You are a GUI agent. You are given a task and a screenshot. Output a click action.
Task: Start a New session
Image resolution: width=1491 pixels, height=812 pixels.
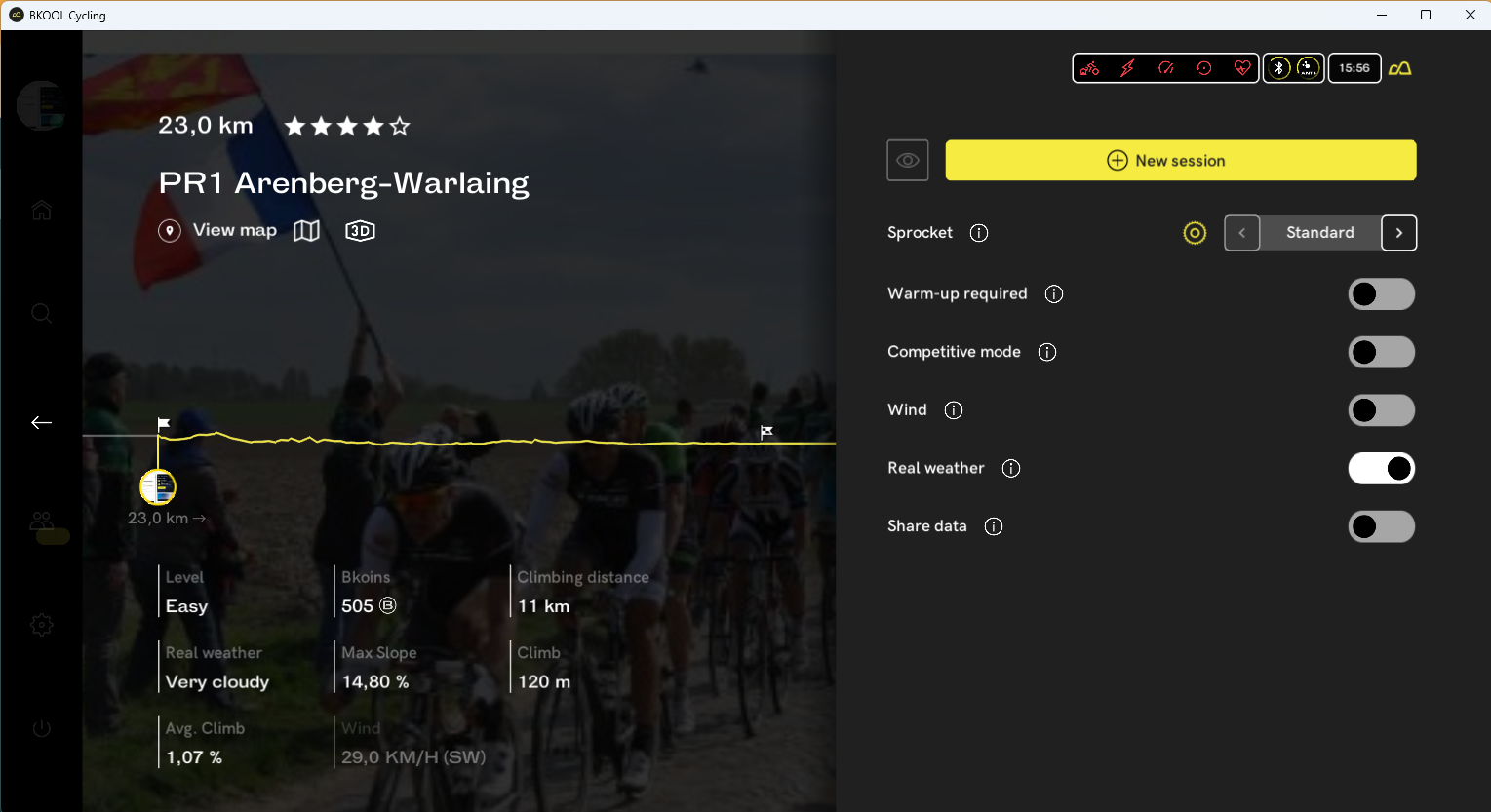(1181, 161)
